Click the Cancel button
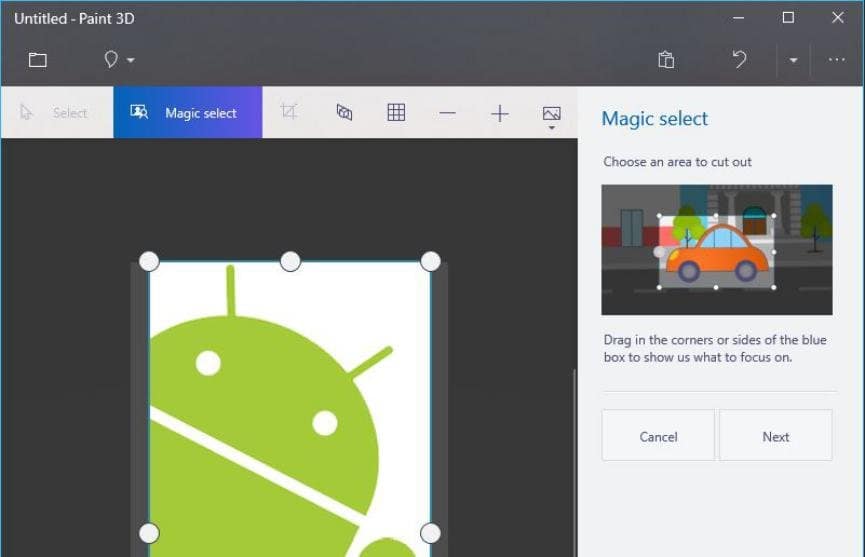The height and width of the screenshot is (557, 865). [x=658, y=436]
